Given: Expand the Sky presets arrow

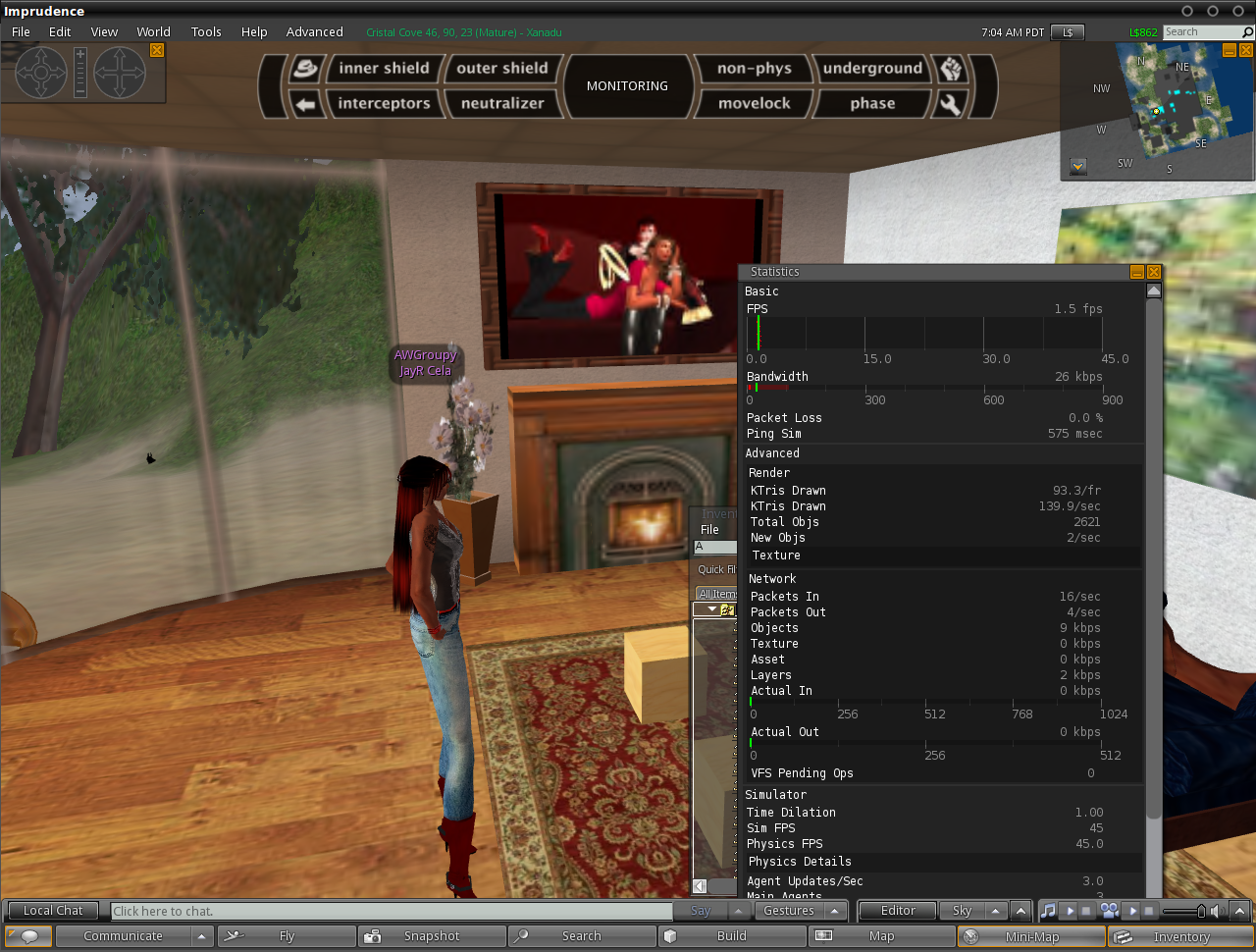Looking at the screenshot, I should click(995, 911).
